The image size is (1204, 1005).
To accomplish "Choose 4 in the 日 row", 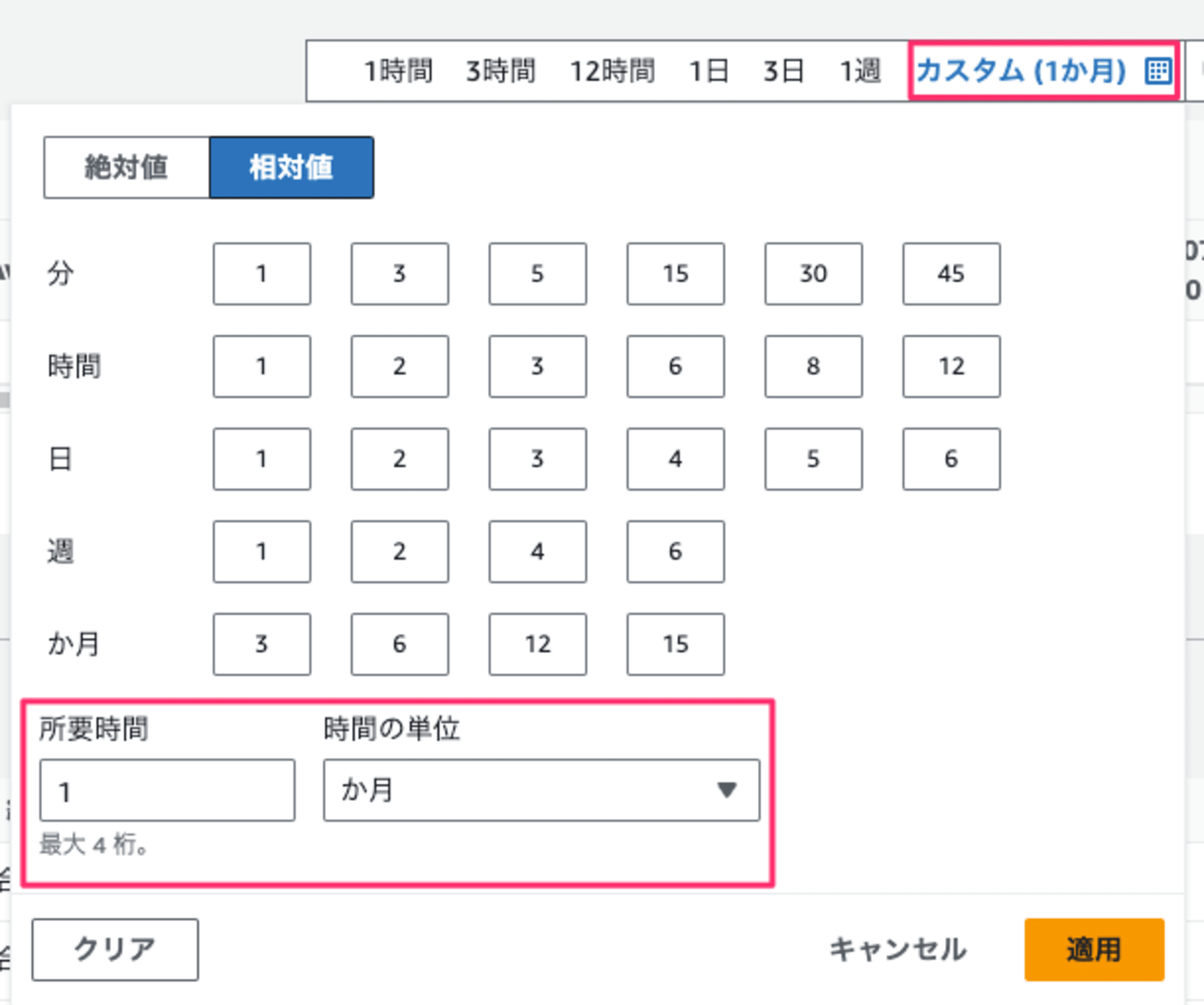I will click(675, 459).
